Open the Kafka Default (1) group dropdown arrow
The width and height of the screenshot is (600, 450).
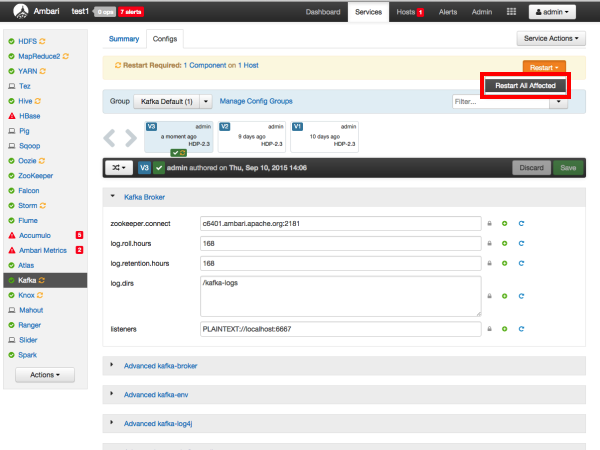pyautogui.click(x=205, y=101)
